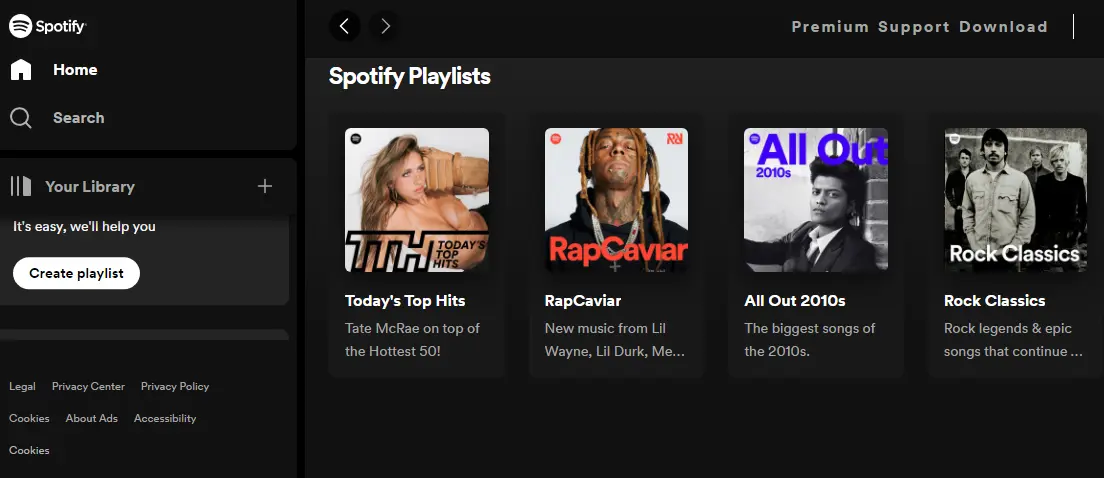
Task: Open Home via the house icon
Action: coord(21,70)
